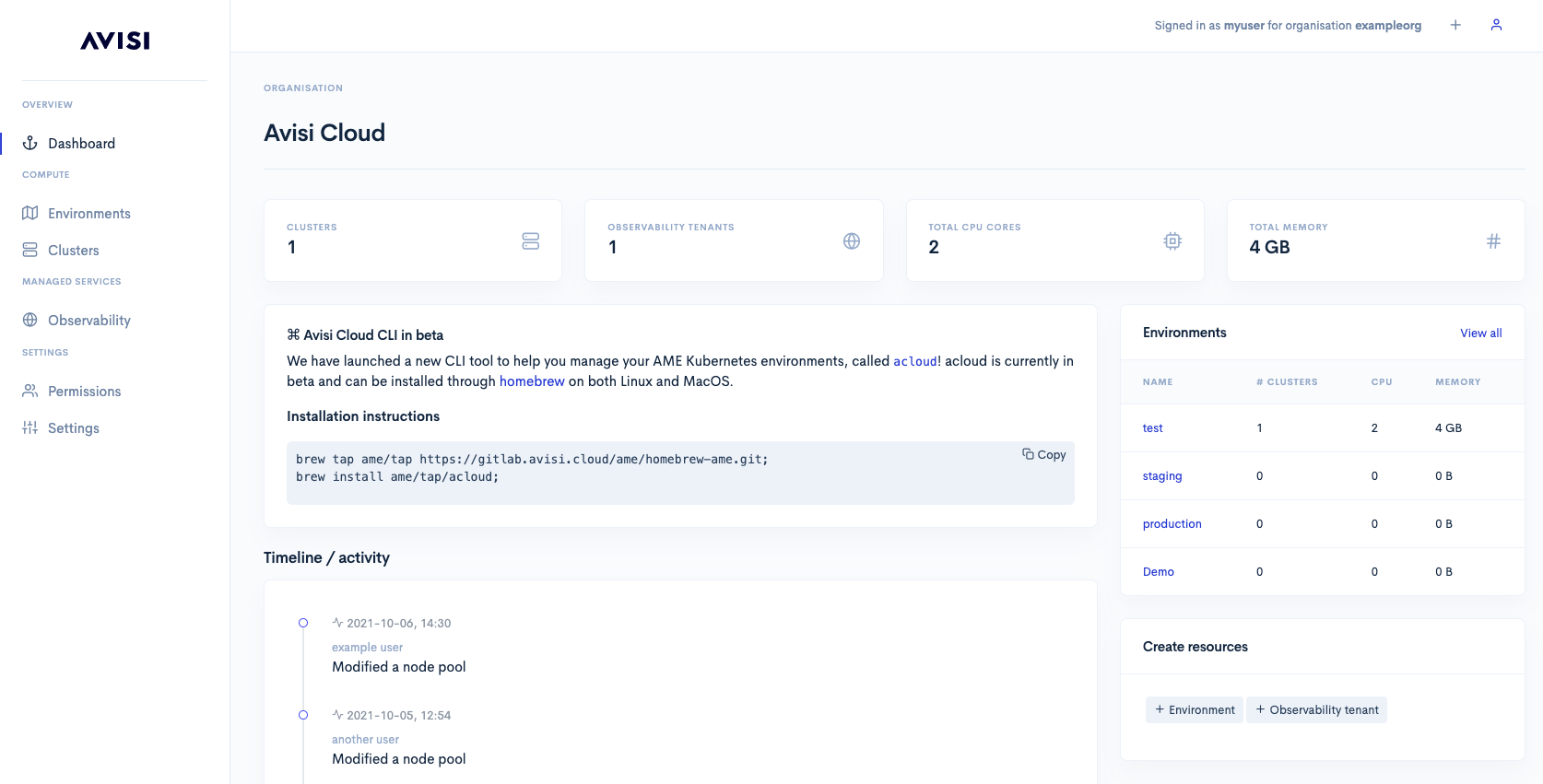Click the 'Avisi Cloud' page heading
The height and width of the screenshot is (784, 1543).
pos(324,133)
